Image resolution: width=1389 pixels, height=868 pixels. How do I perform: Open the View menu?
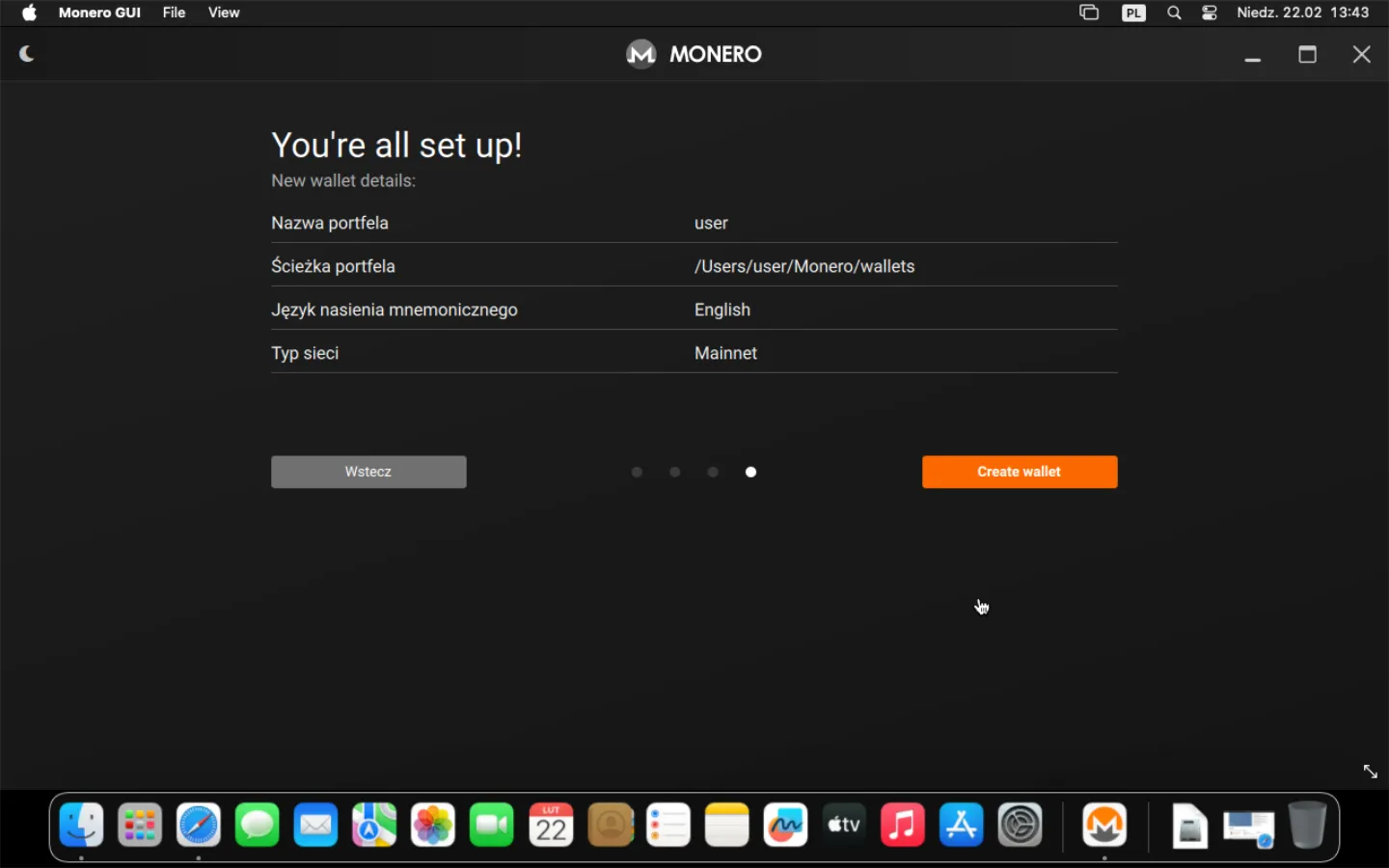coord(224,13)
